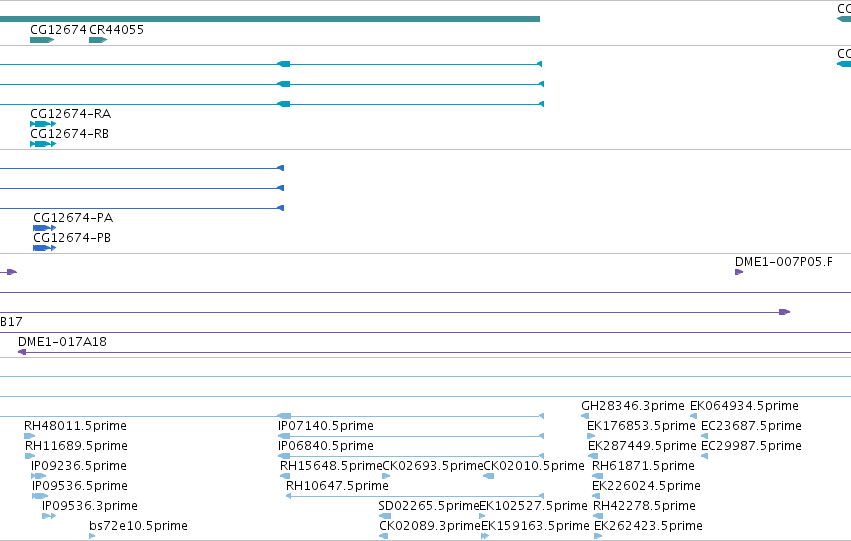Open the RH48011.5prime EST label

(75, 426)
